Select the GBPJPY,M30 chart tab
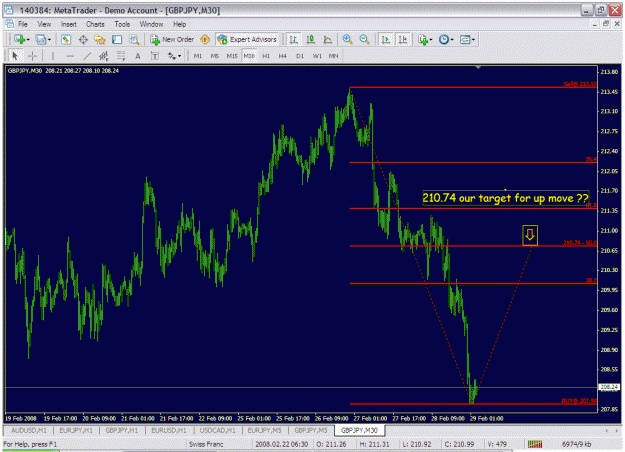The height and width of the screenshot is (452, 625). (x=359, y=430)
